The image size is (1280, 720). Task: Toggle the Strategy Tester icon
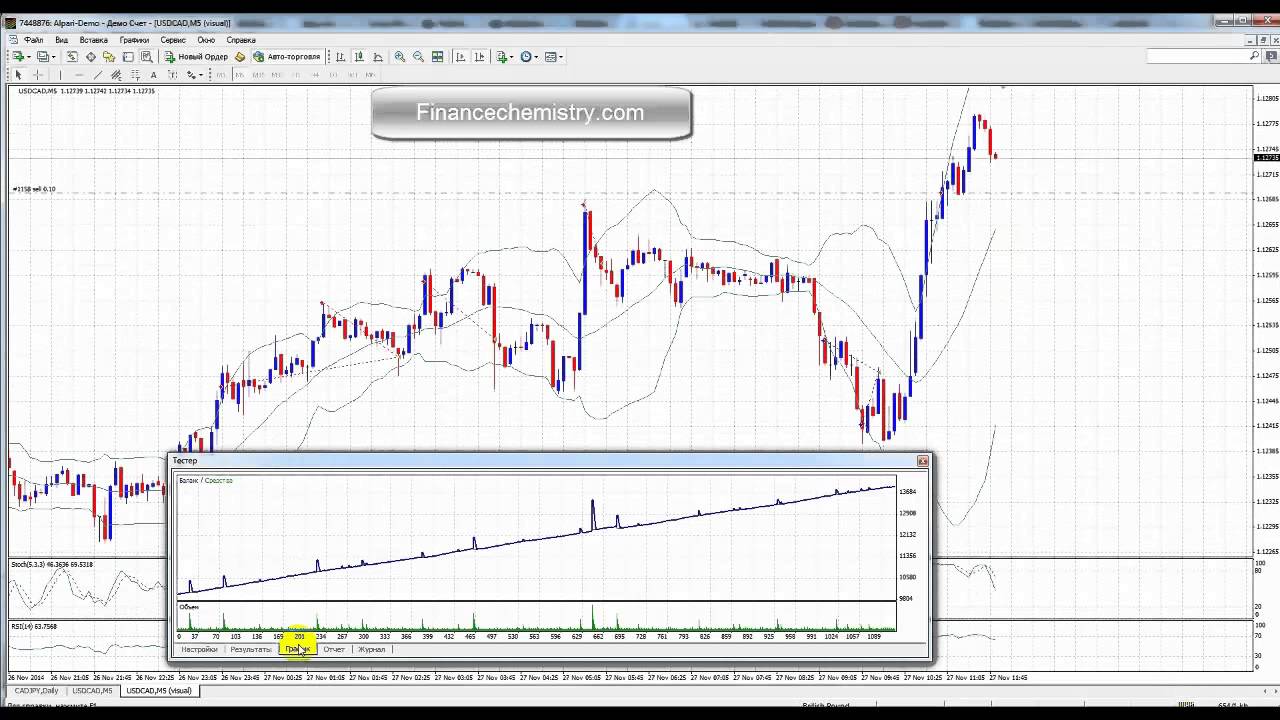tap(146, 57)
